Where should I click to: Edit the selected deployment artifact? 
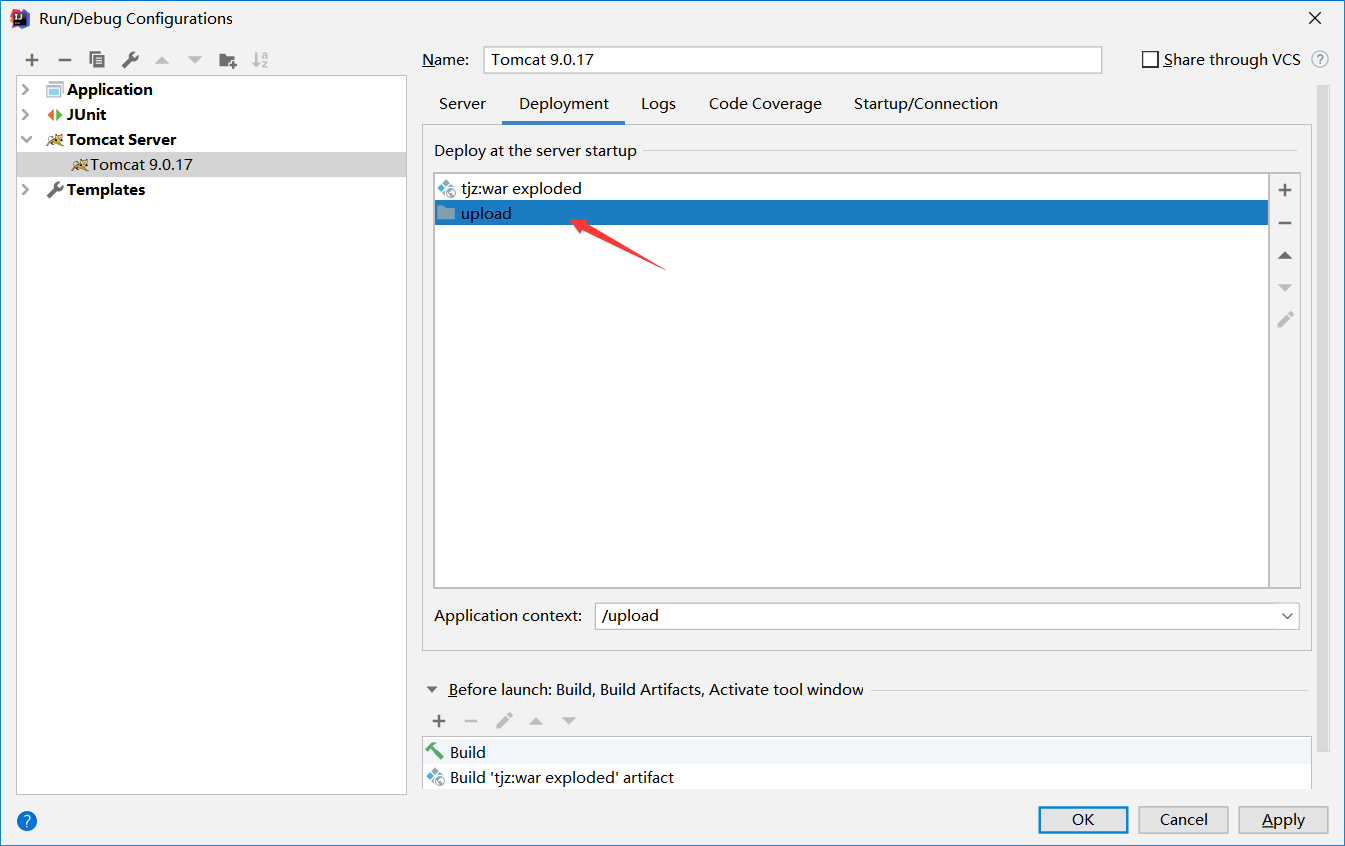pyautogui.click(x=1285, y=320)
